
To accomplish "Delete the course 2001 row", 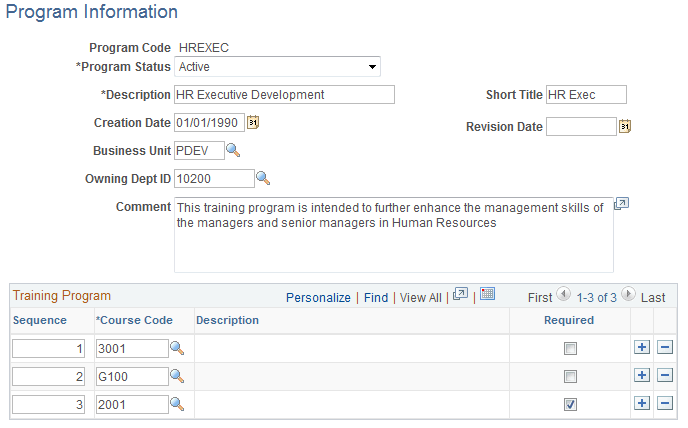I will (x=664, y=404).
